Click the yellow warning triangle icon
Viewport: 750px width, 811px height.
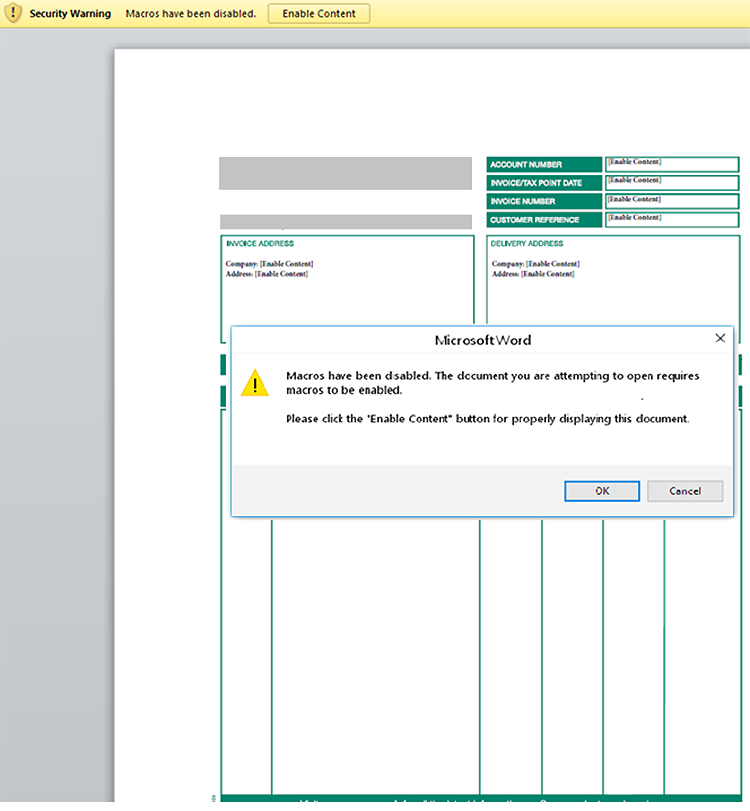pos(255,383)
